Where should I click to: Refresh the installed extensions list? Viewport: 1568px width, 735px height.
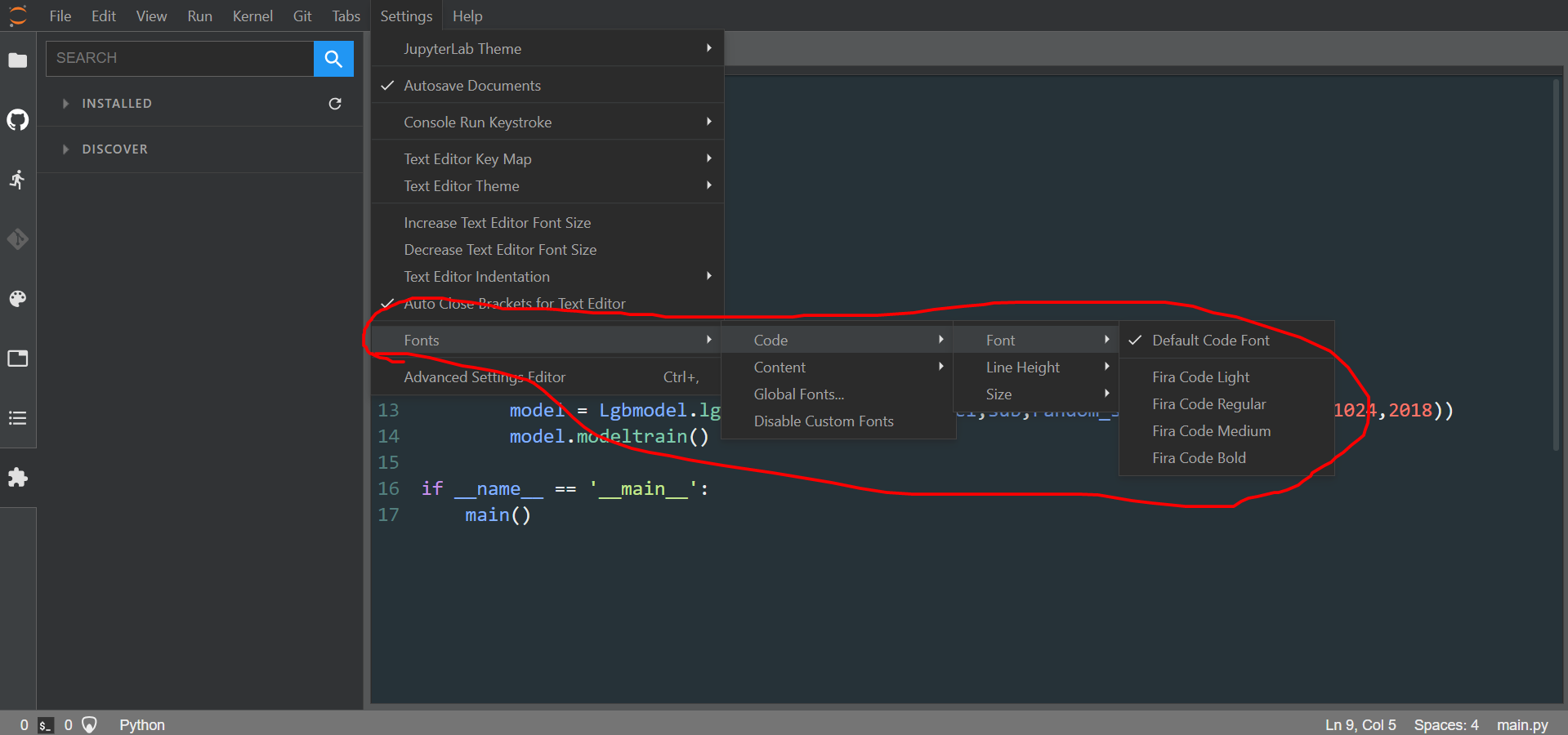335,104
